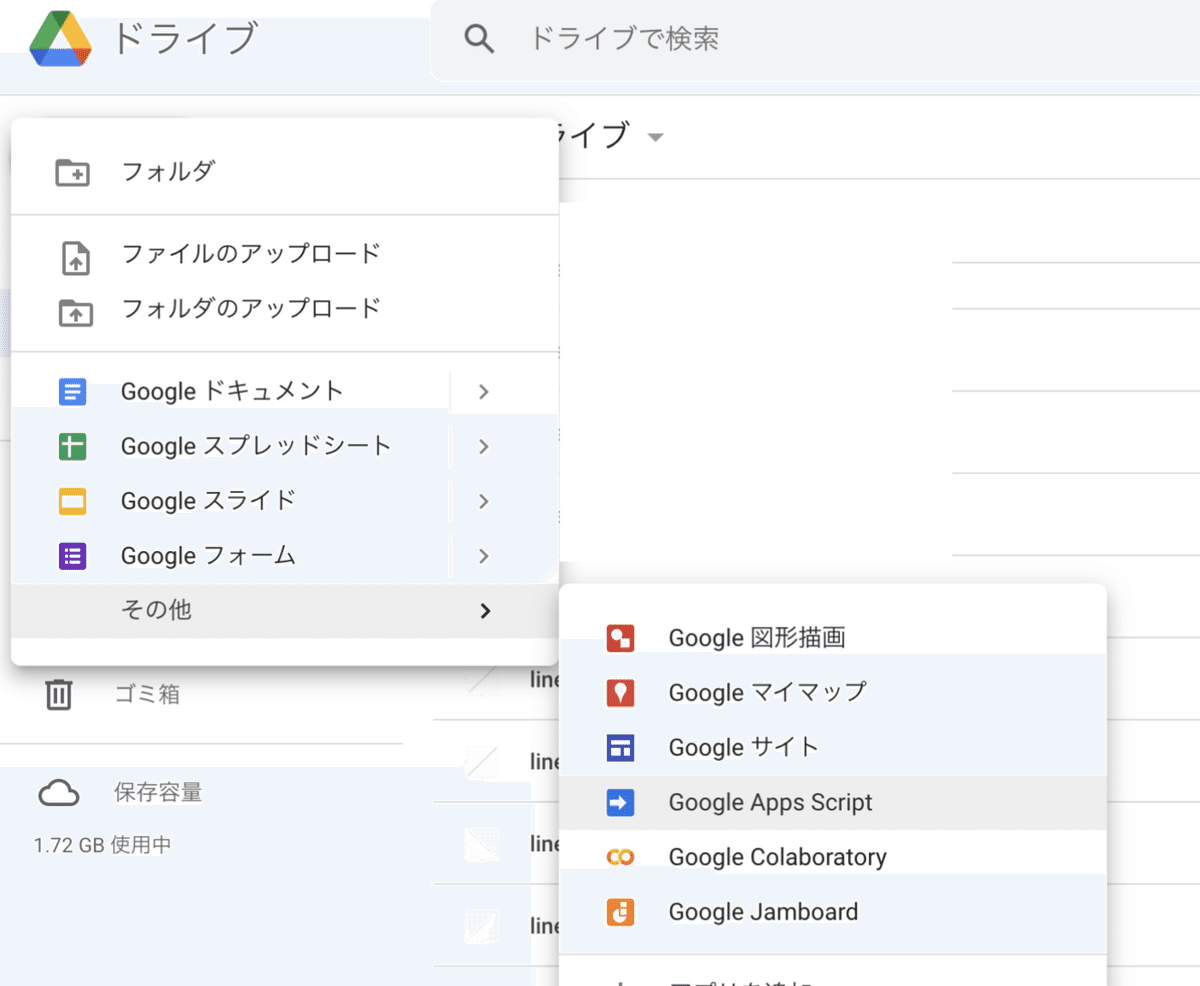Create a new Google ドキュメント

pyautogui.click(x=231, y=391)
